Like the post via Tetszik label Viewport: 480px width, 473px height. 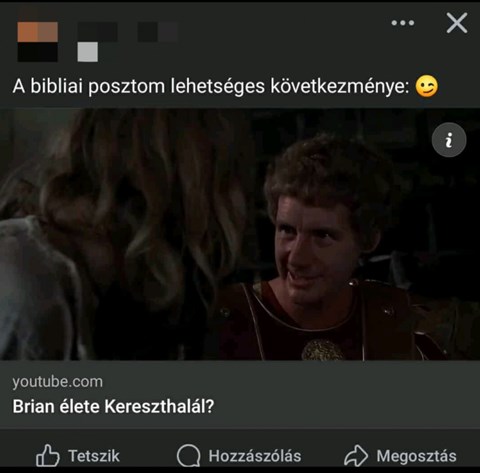(x=94, y=456)
